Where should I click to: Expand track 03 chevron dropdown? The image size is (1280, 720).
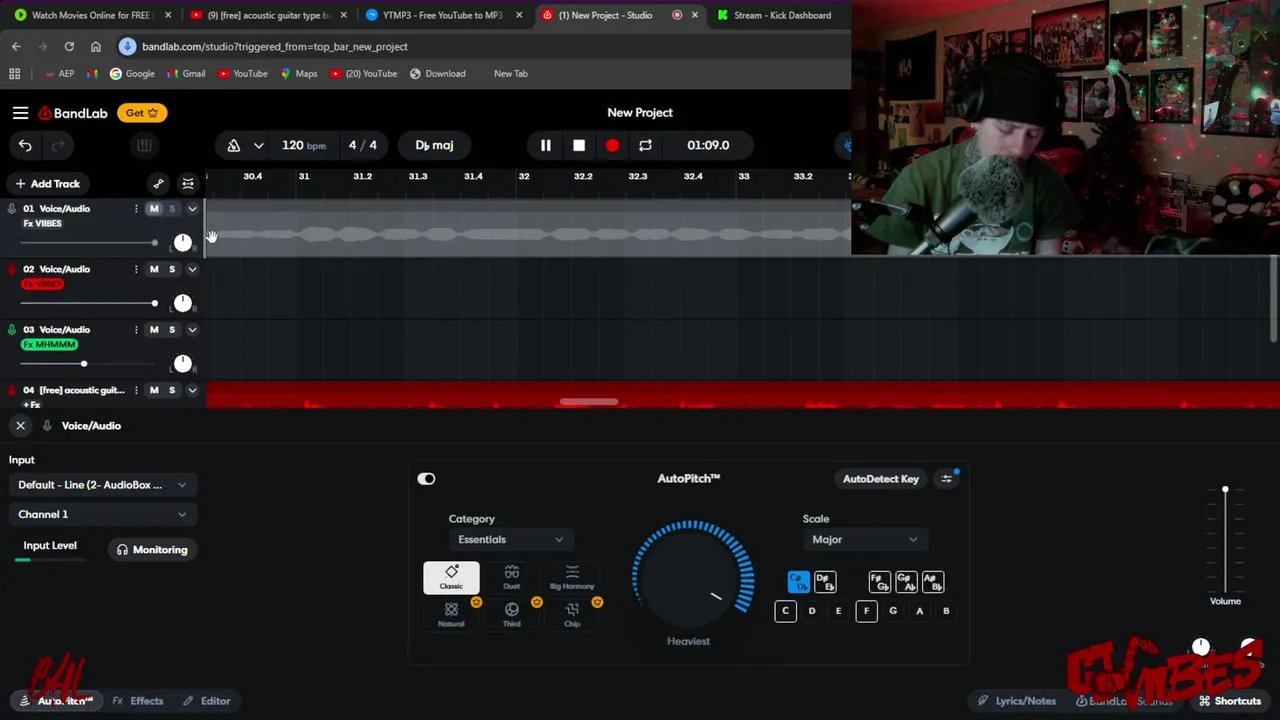pyautogui.click(x=192, y=330)
